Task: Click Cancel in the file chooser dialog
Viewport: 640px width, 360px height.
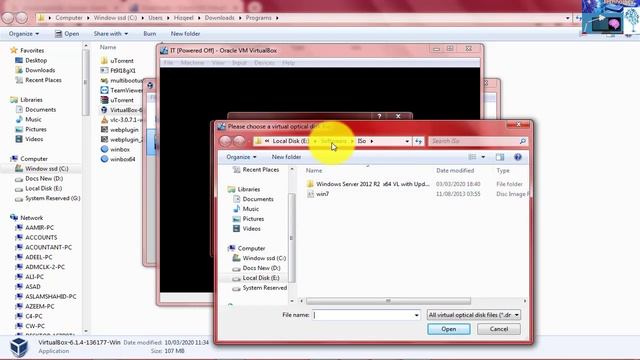Action: pyautogui.click(x=499, y=329)
